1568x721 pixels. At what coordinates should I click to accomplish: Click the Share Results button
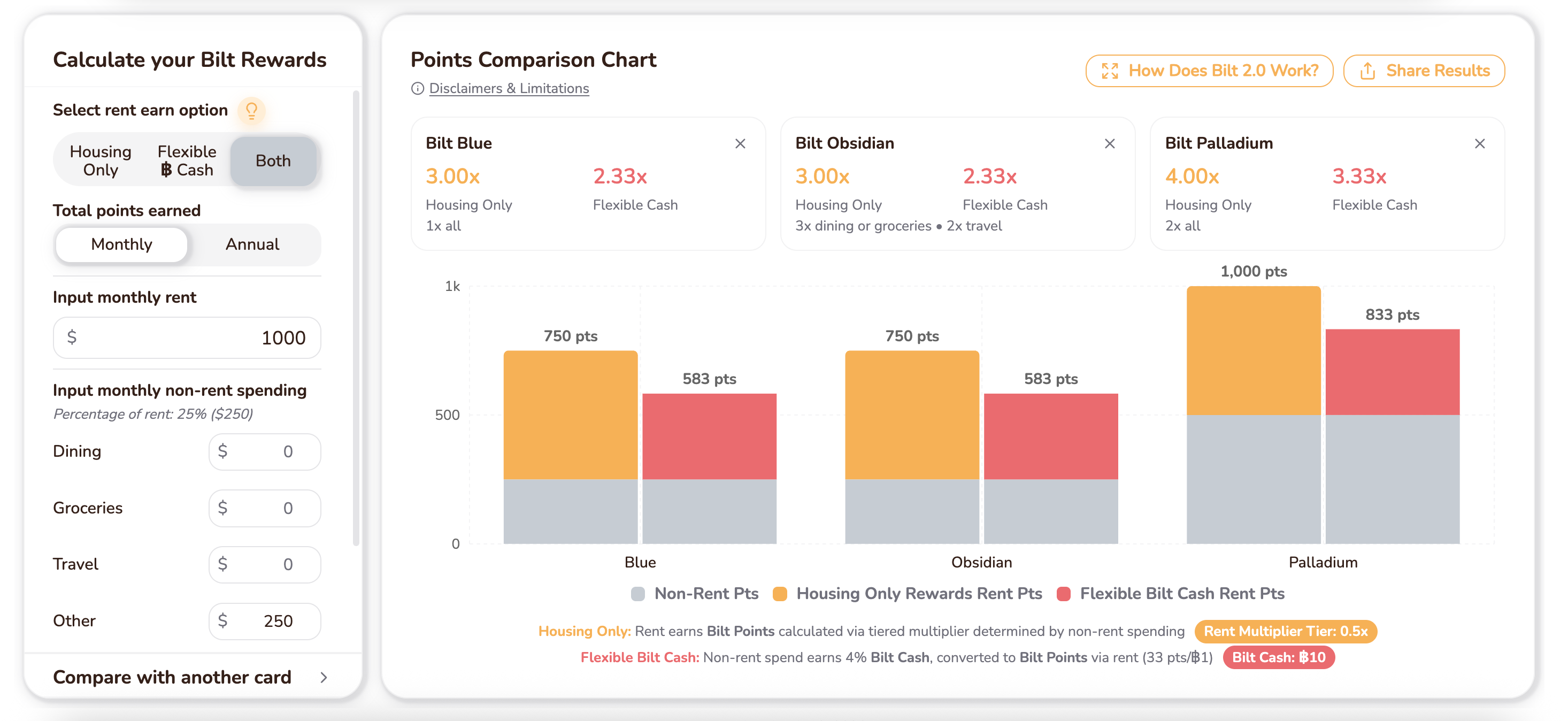(1424, 71)
